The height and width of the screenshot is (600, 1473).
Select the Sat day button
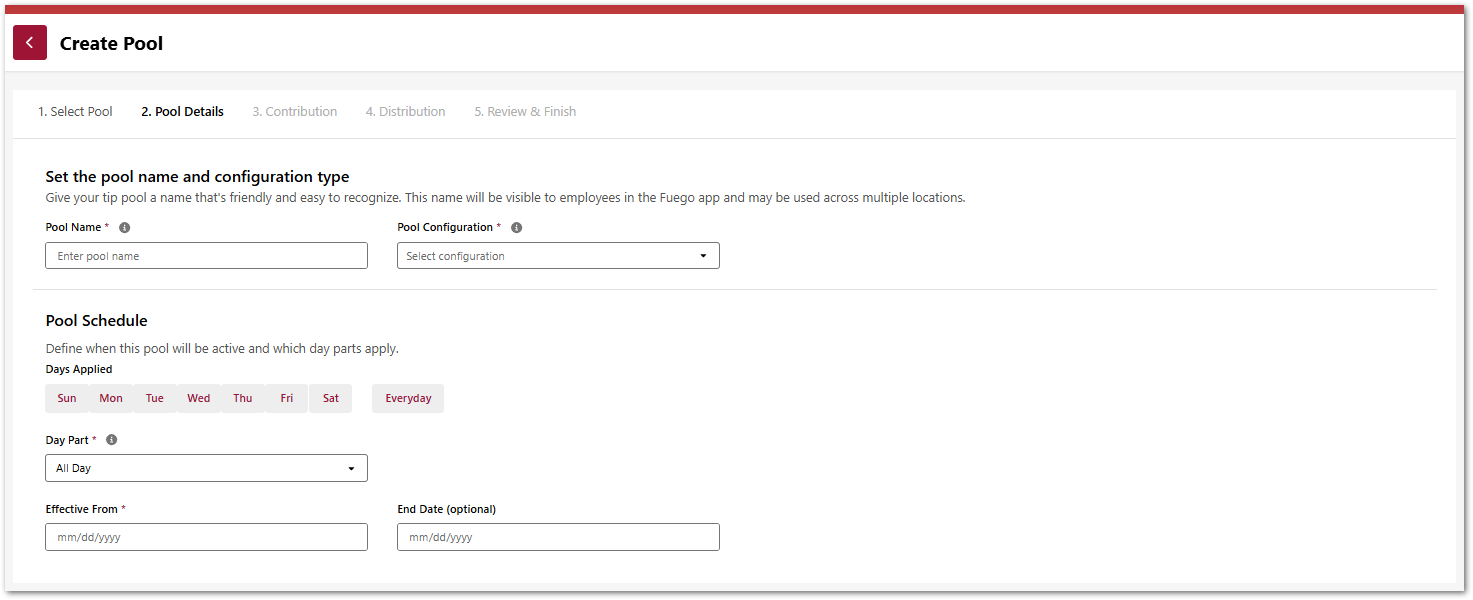pyautogui.click(x=331, y=398)
